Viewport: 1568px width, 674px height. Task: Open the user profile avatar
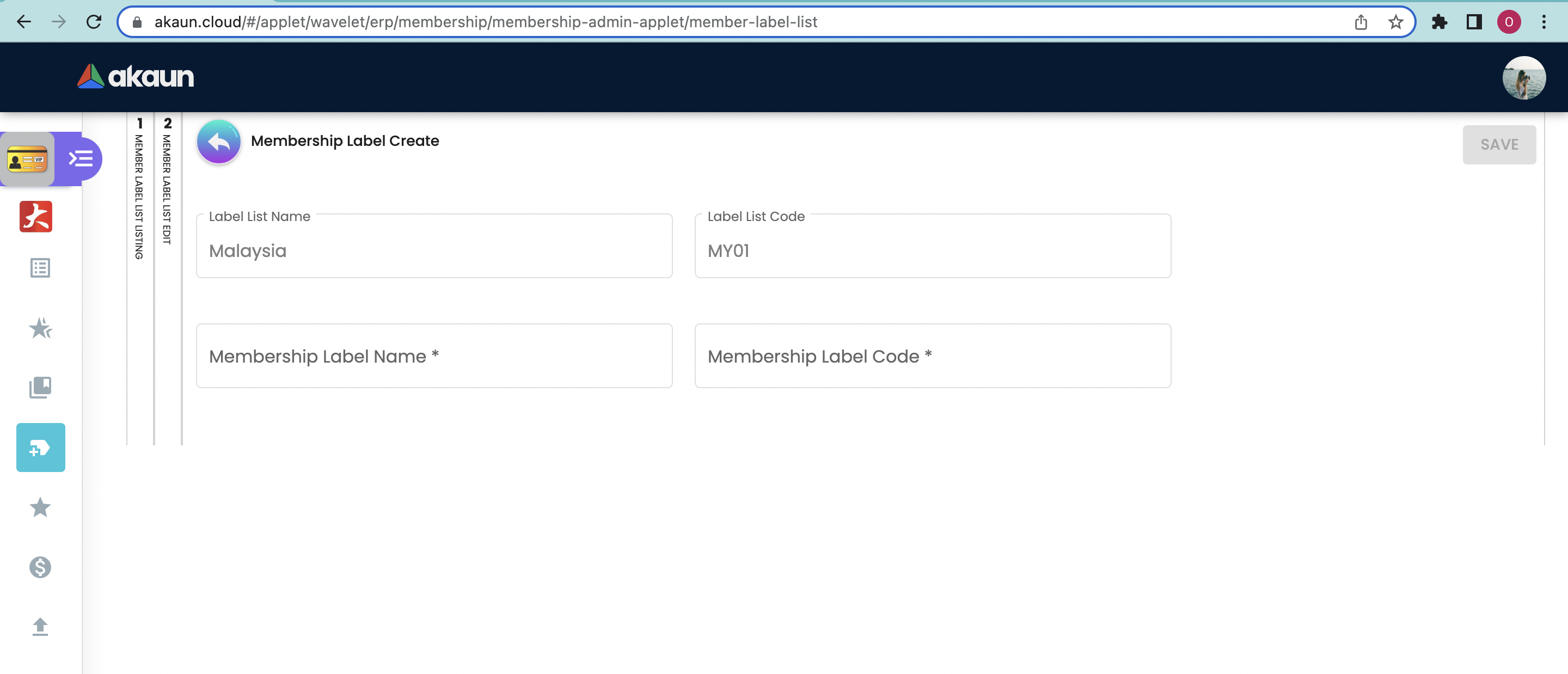pyautogui.click(x=1523, y=77)
